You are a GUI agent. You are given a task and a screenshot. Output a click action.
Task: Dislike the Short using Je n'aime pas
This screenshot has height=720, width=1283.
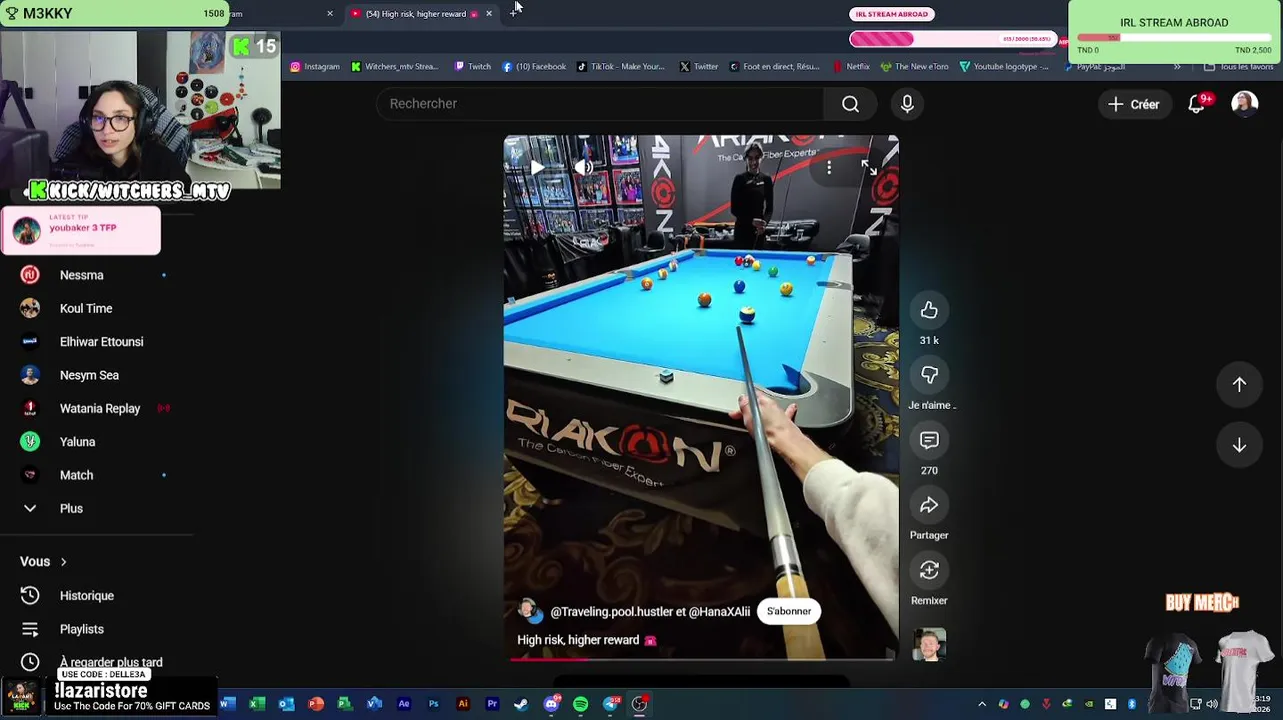(x=929, y=375)
